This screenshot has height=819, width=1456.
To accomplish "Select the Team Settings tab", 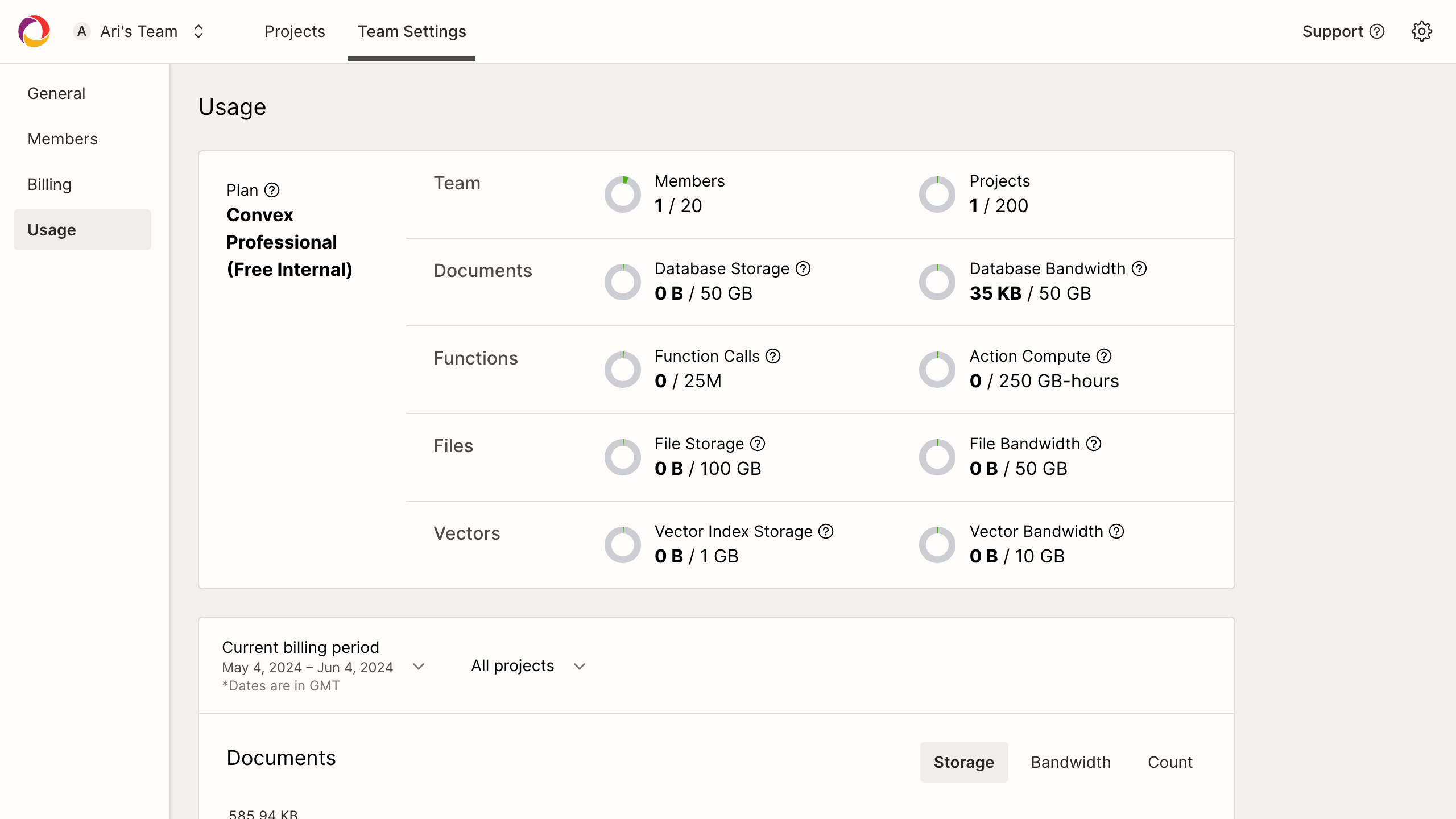I will 412,31.
